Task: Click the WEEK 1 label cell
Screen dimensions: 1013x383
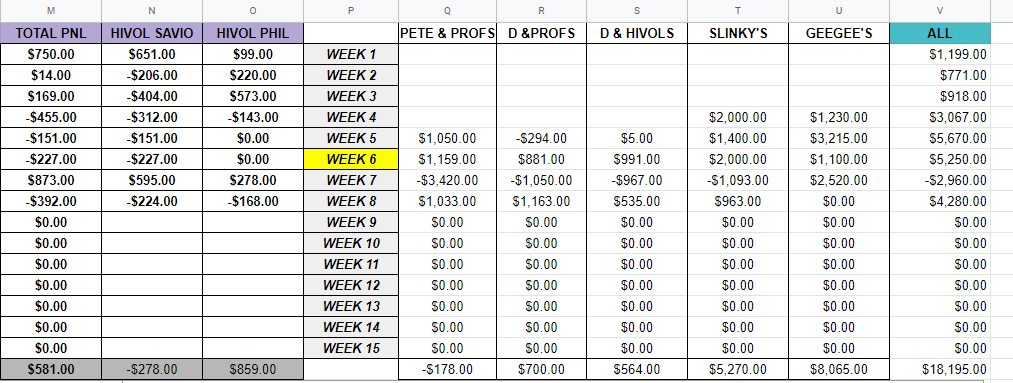Action: point(351,54)
